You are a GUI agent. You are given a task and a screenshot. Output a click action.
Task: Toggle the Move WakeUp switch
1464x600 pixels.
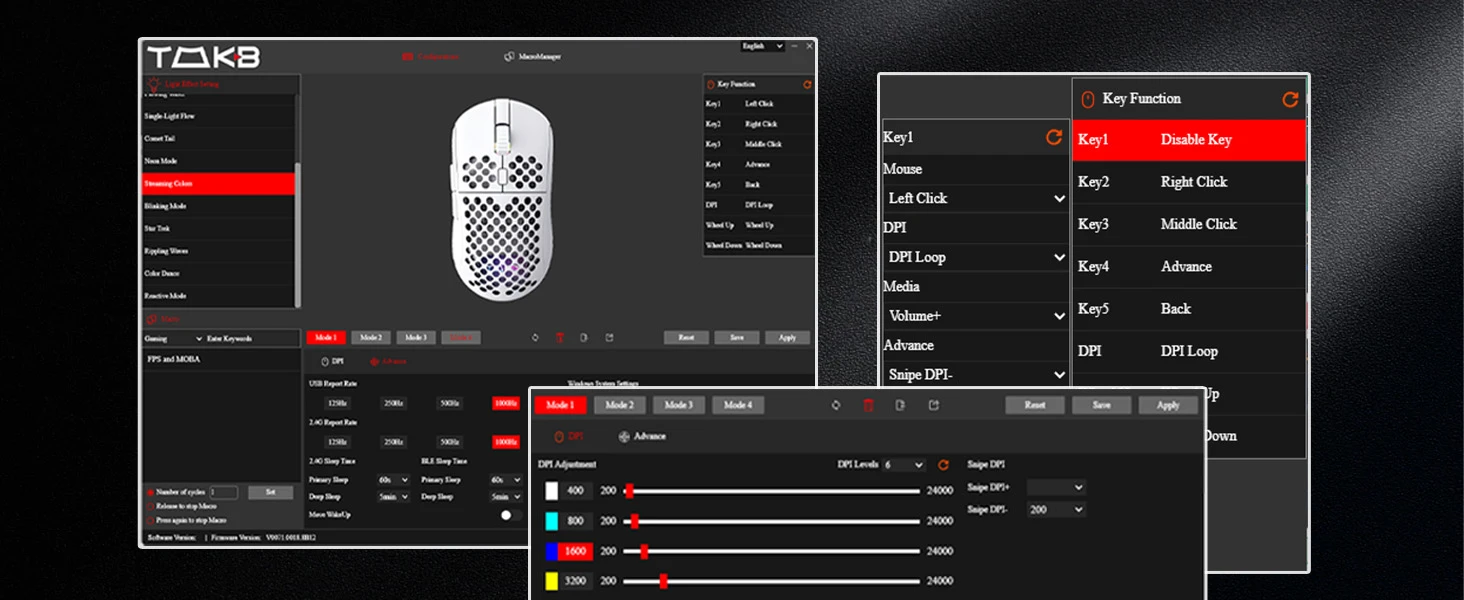pyautogui.click(x=510, y=515)
